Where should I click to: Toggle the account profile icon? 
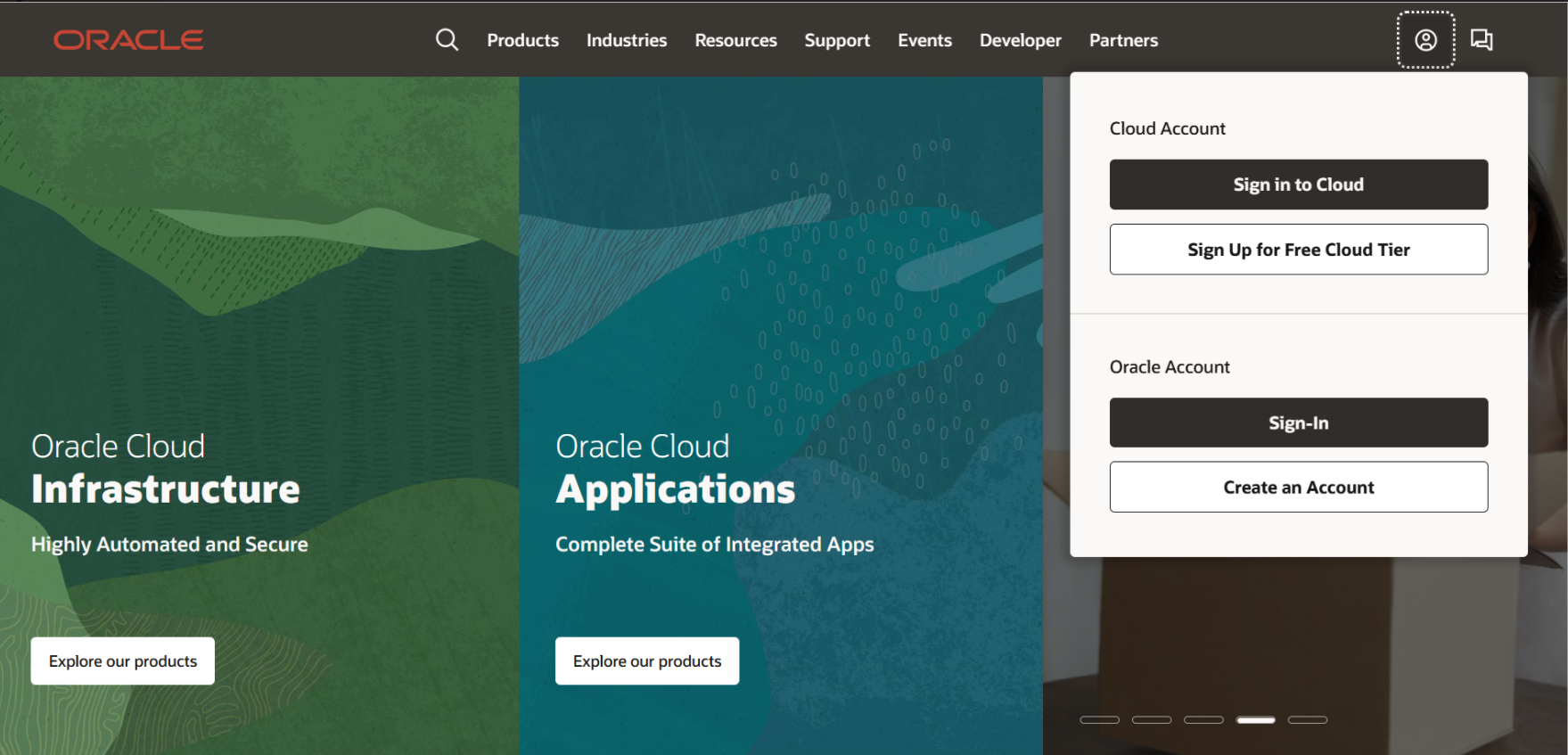1425,40
